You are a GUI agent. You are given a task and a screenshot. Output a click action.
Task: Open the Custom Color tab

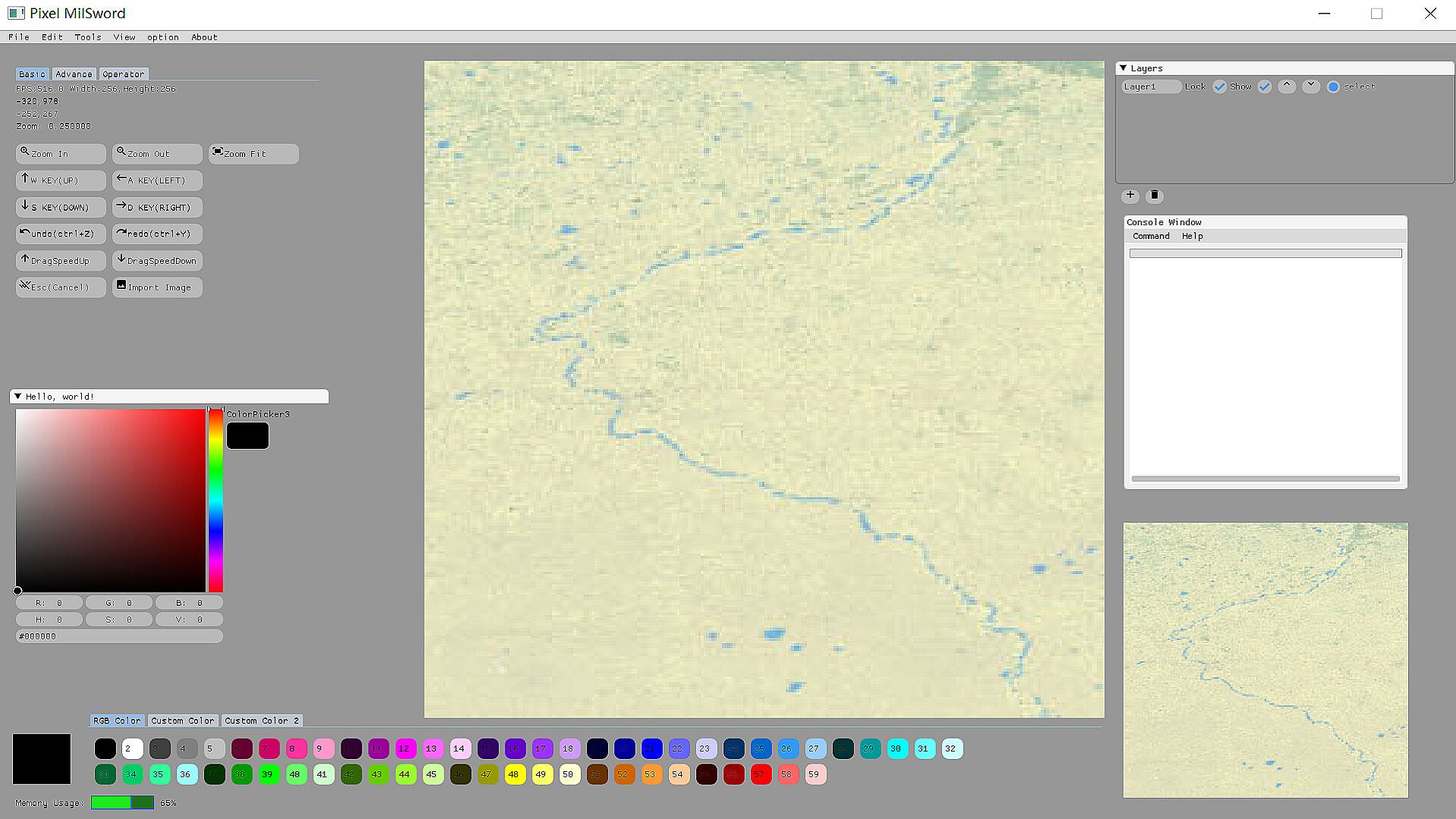[182, 720]
